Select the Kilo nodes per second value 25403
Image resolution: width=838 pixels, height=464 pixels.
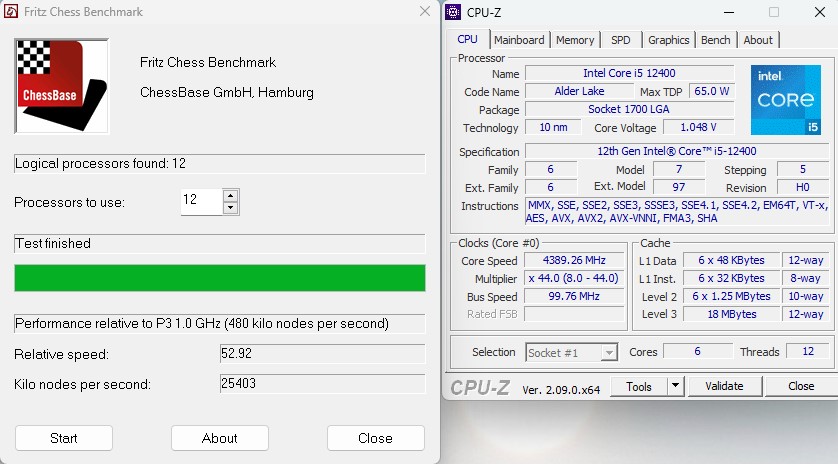pos(322,384)
